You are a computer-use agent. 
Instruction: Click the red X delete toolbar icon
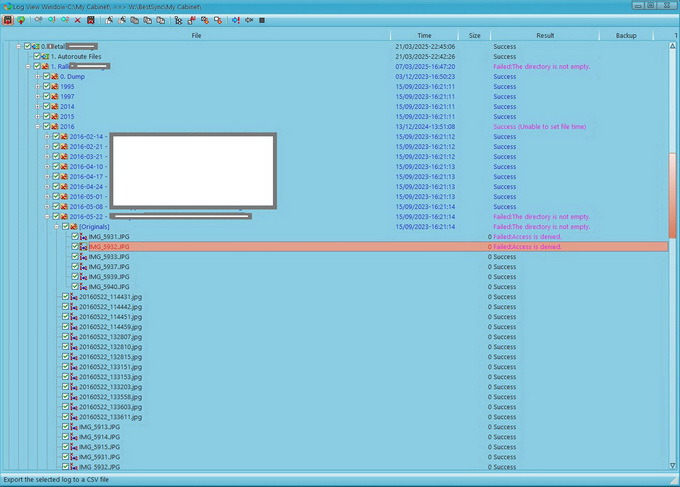(78, 20)
